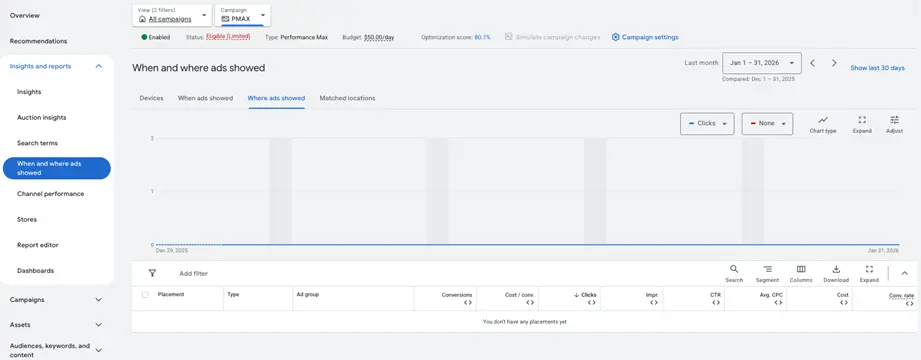Click the 80.7% optimization score link
Viewport: 921px width, 360px height.
tap(482, 37)
